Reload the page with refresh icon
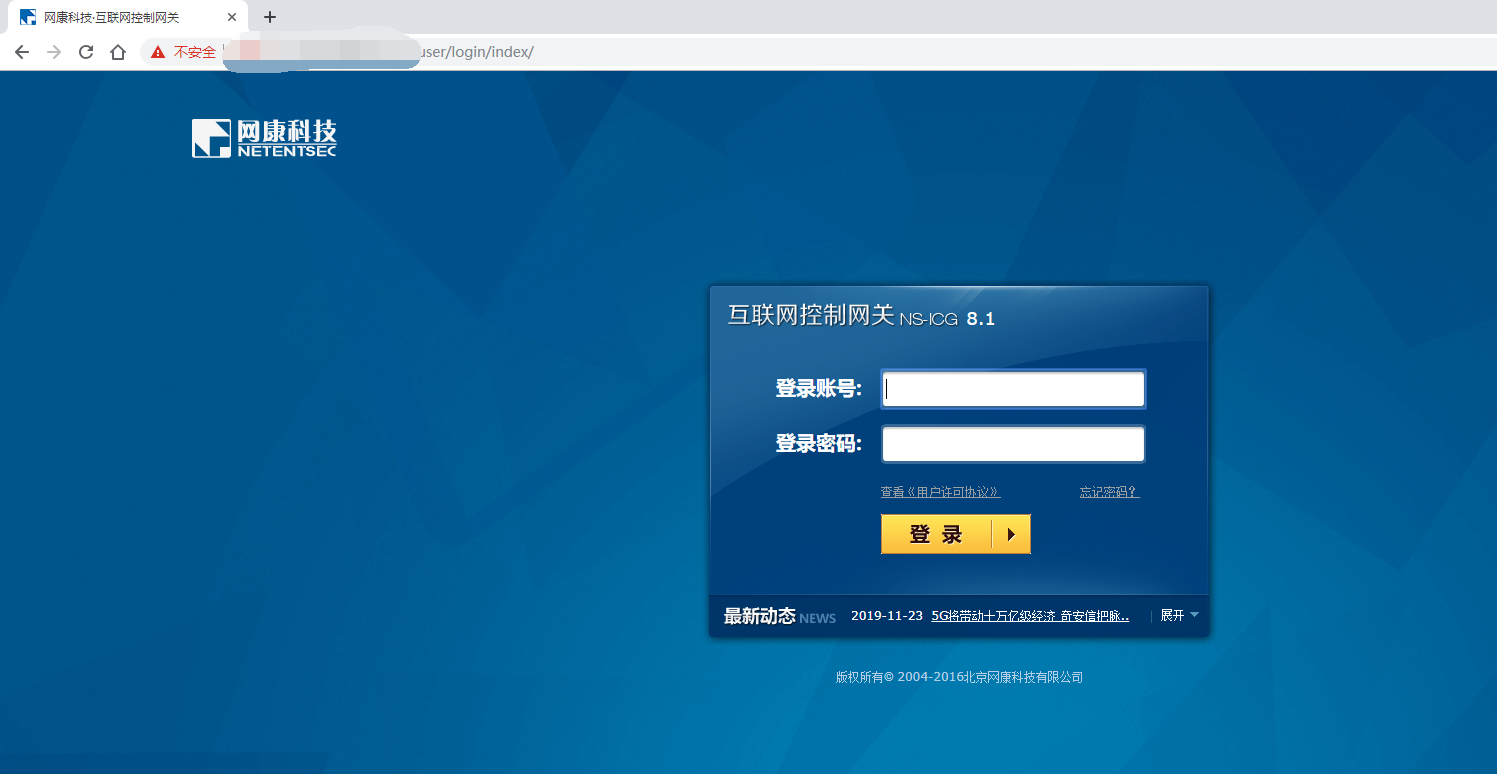This screenshot has height=774, width=1497. coord(86,52)
